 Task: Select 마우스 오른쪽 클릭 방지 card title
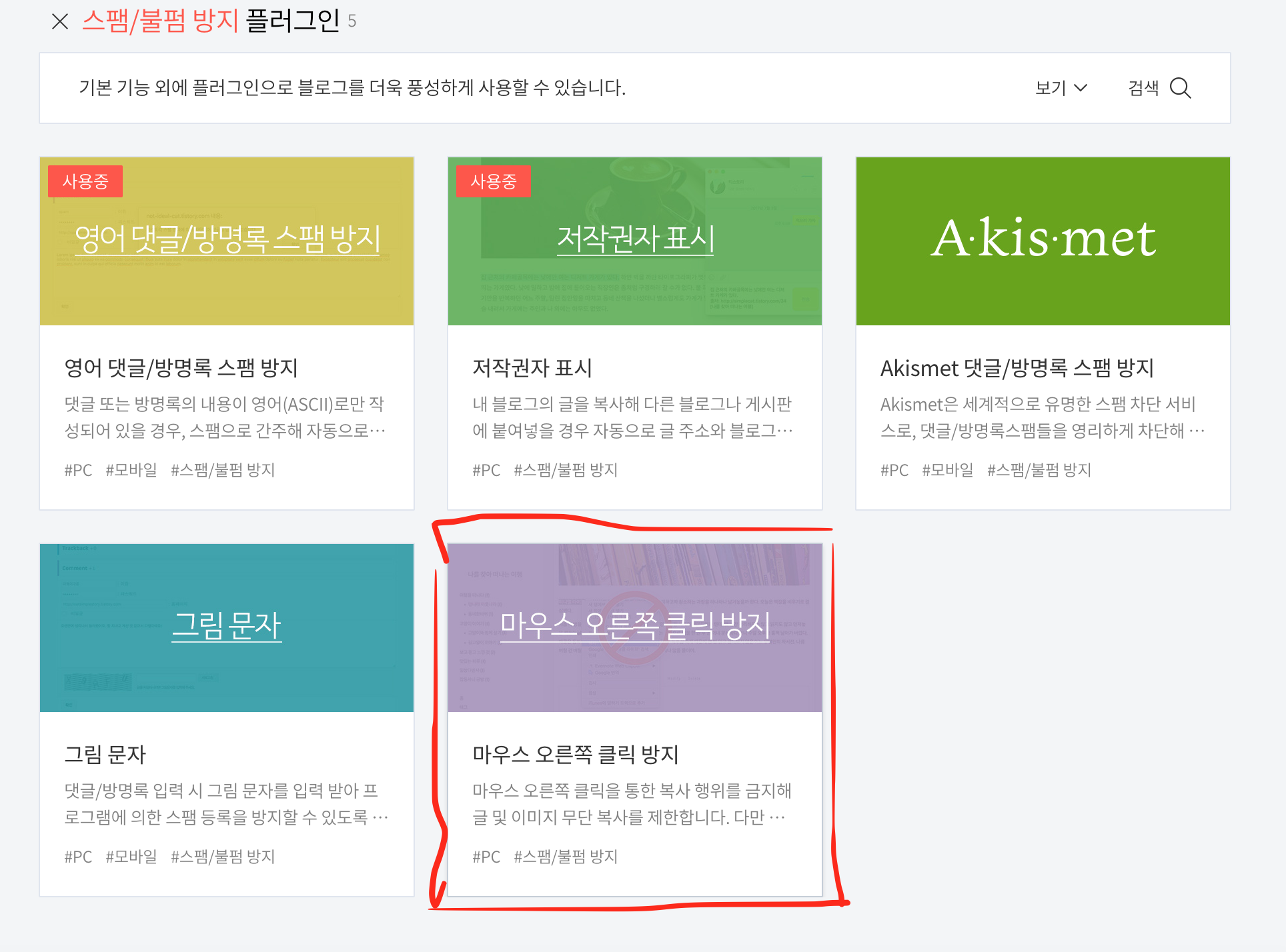point(575,754)
